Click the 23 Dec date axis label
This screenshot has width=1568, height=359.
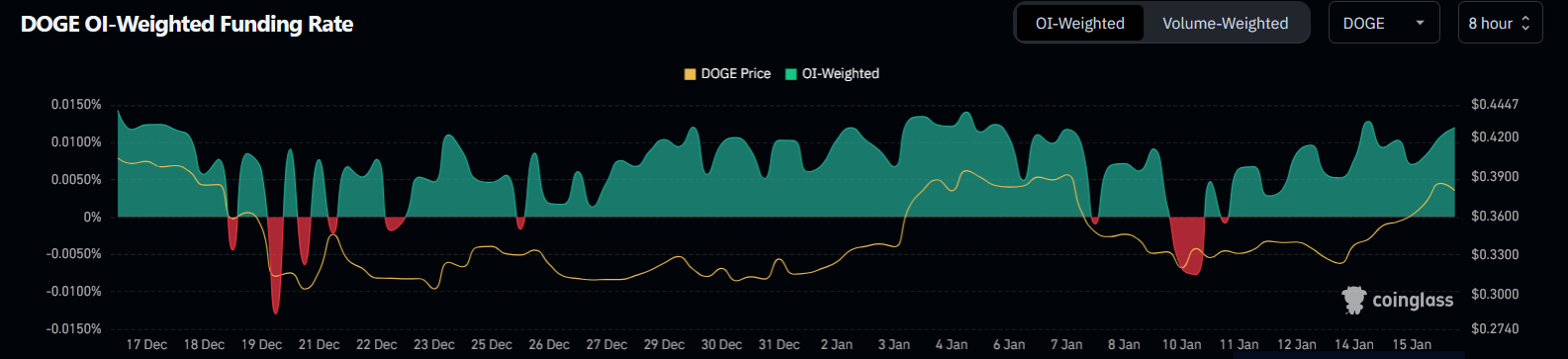[434, 344]
